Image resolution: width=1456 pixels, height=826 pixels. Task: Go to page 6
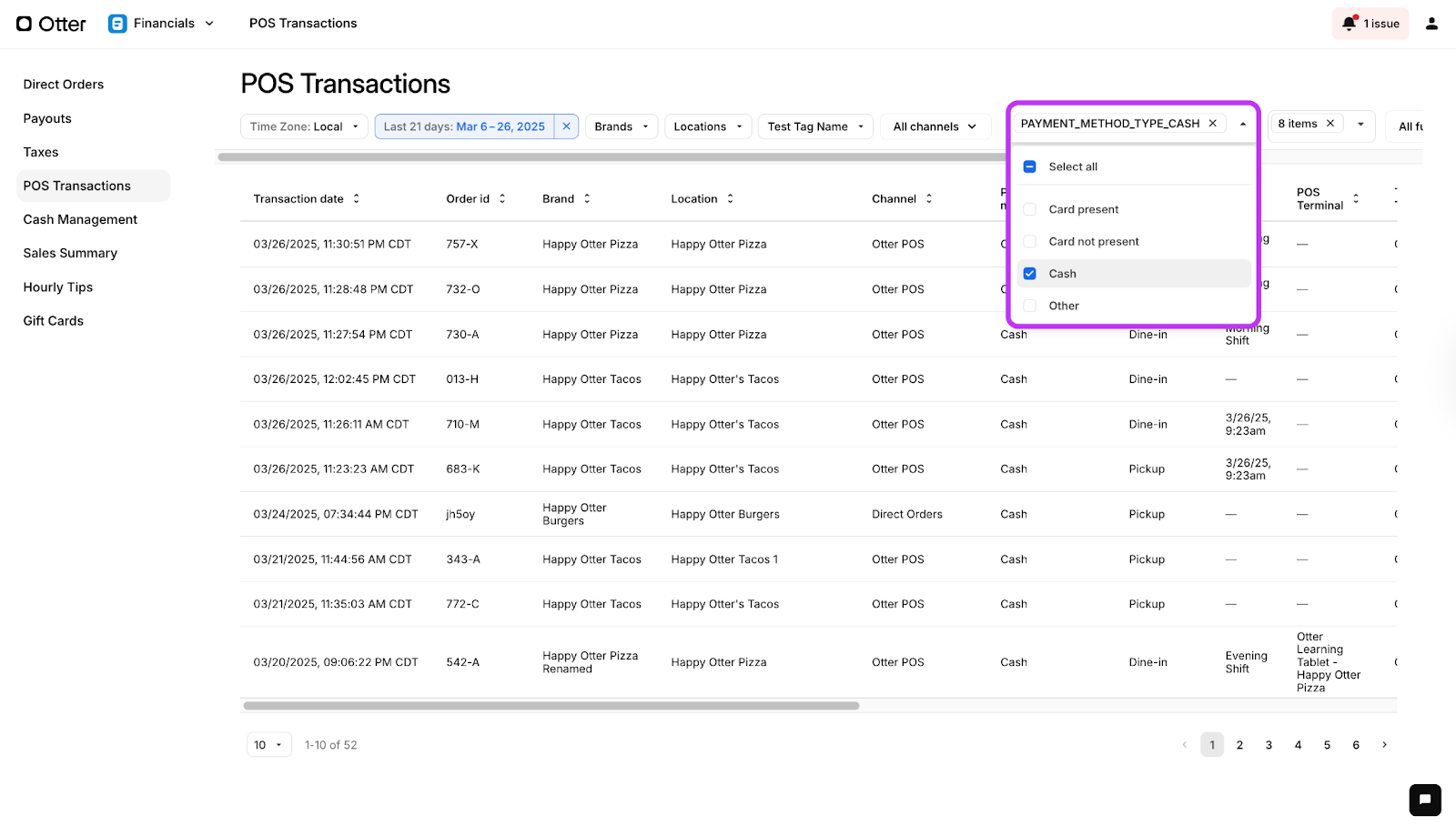click(x=1356, y=745)
